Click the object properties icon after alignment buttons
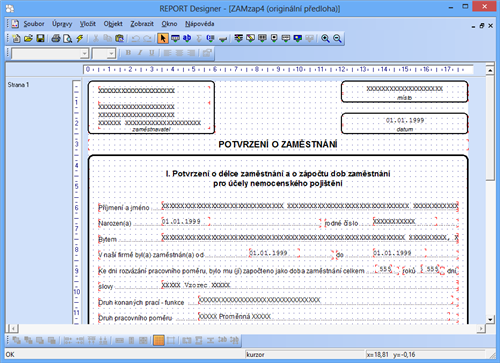Image resolution: width=500 pixels, height=363 pixels. pyautogui.click(x=207, y=53)
